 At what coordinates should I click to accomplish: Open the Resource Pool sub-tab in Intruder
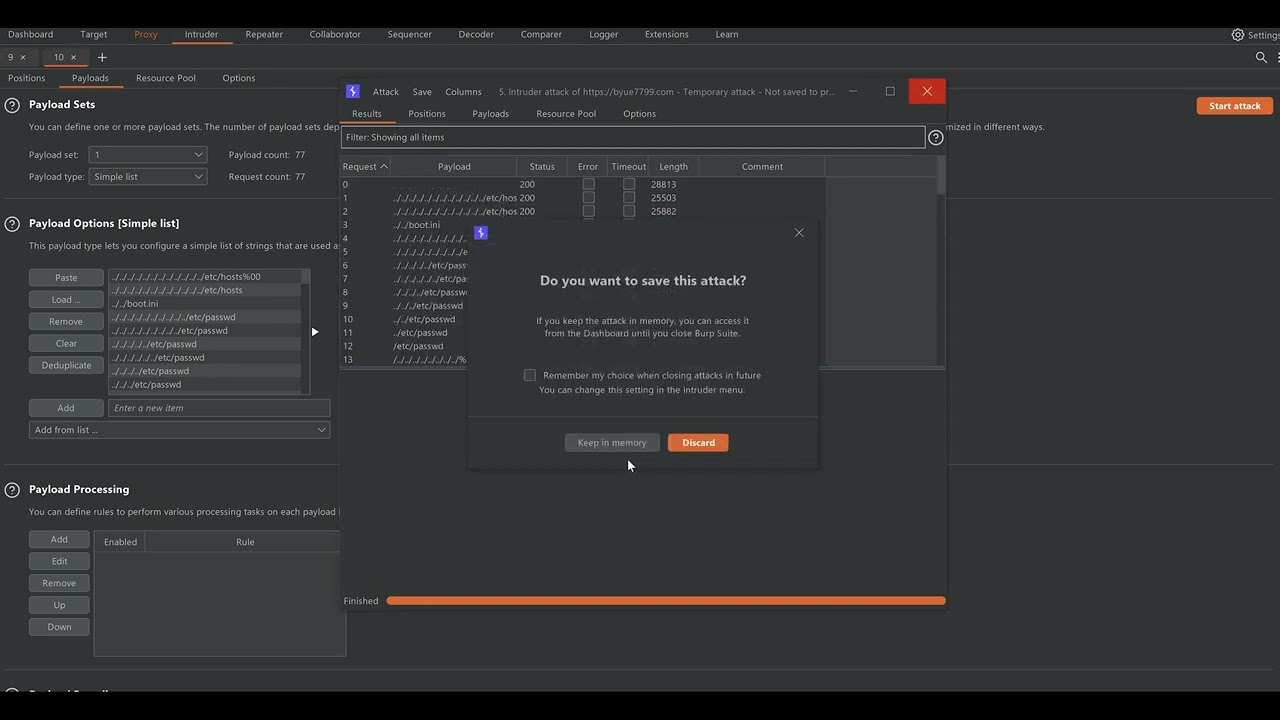click(166, 78)
